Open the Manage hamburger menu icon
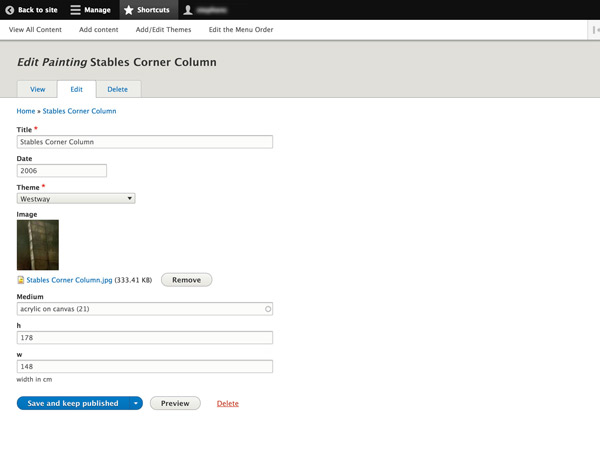The height and width of the screenshot is (467, 600). [x=75, y=10]
